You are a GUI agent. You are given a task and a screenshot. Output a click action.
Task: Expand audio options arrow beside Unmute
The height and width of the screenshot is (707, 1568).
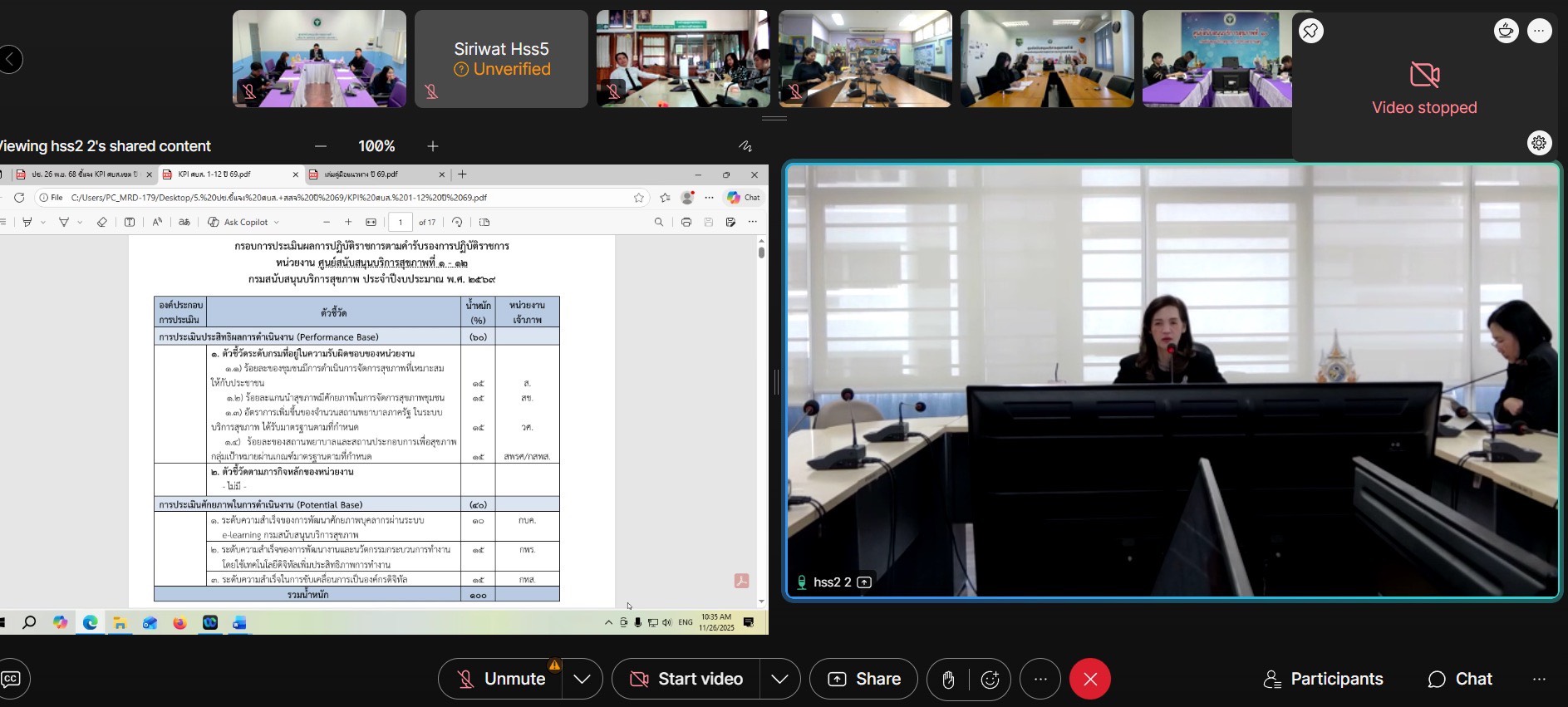(582, 680)
